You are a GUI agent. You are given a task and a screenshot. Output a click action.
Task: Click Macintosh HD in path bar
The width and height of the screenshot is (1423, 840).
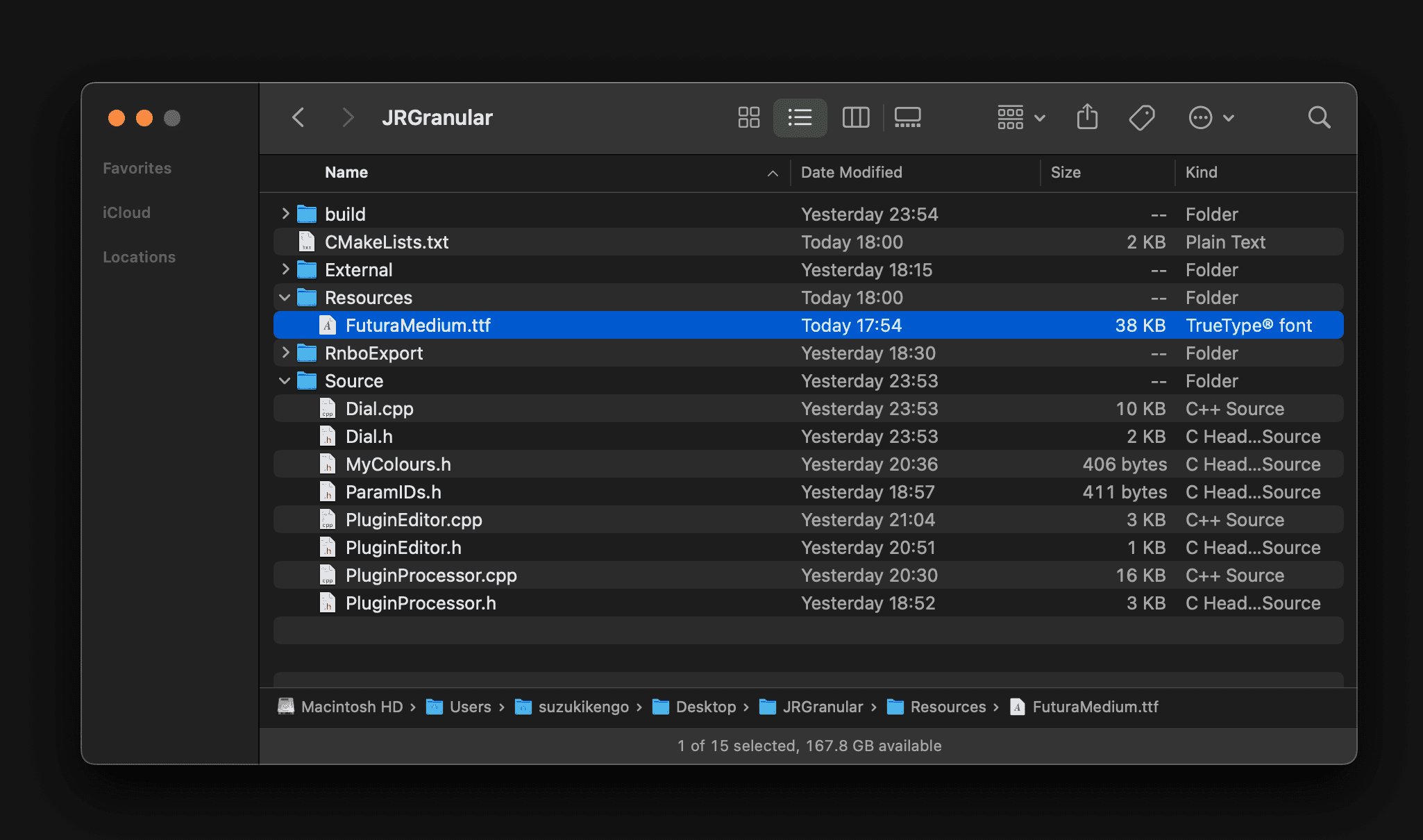(351, 707)
